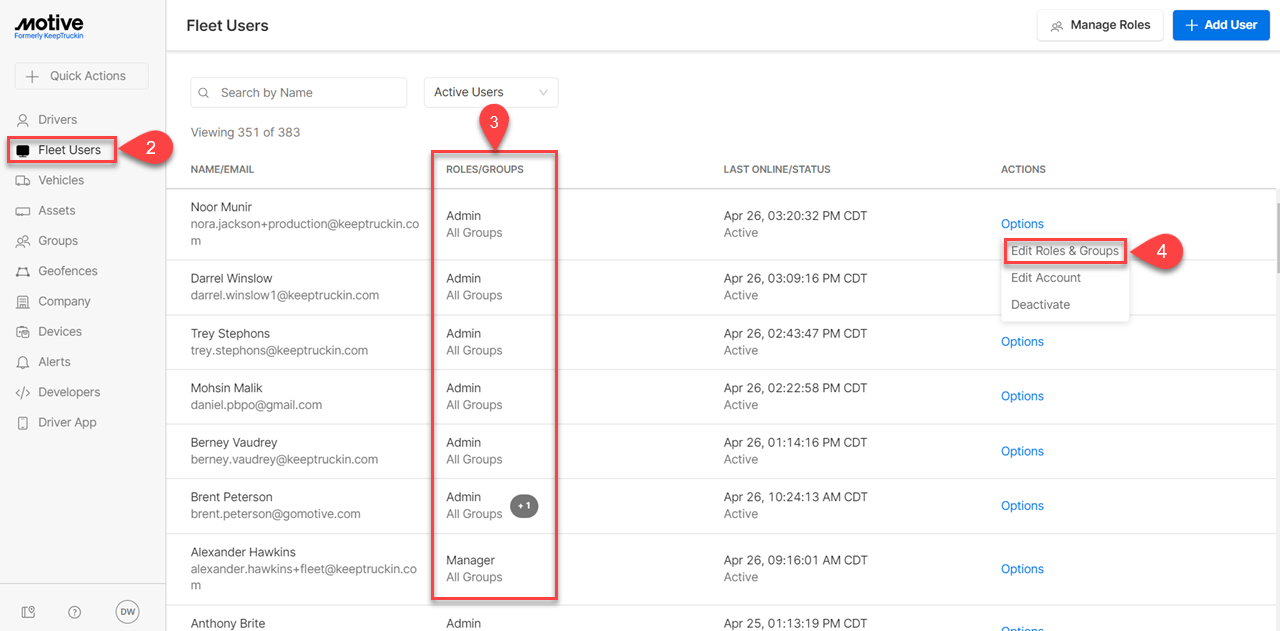
Task: Click the NAME/EMAIL column header
Action: pos(222,170)
